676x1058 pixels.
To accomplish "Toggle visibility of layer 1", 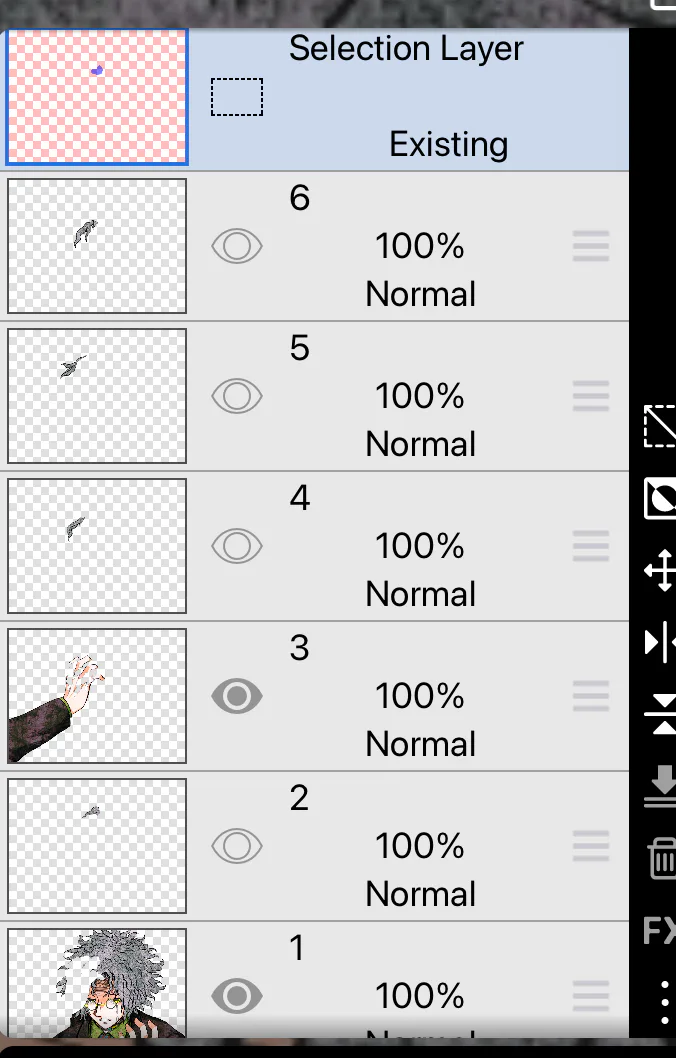I will (x=237, y=995).
